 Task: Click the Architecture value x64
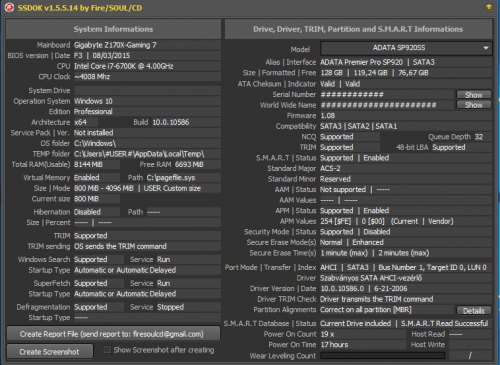[x=86, y=122]
